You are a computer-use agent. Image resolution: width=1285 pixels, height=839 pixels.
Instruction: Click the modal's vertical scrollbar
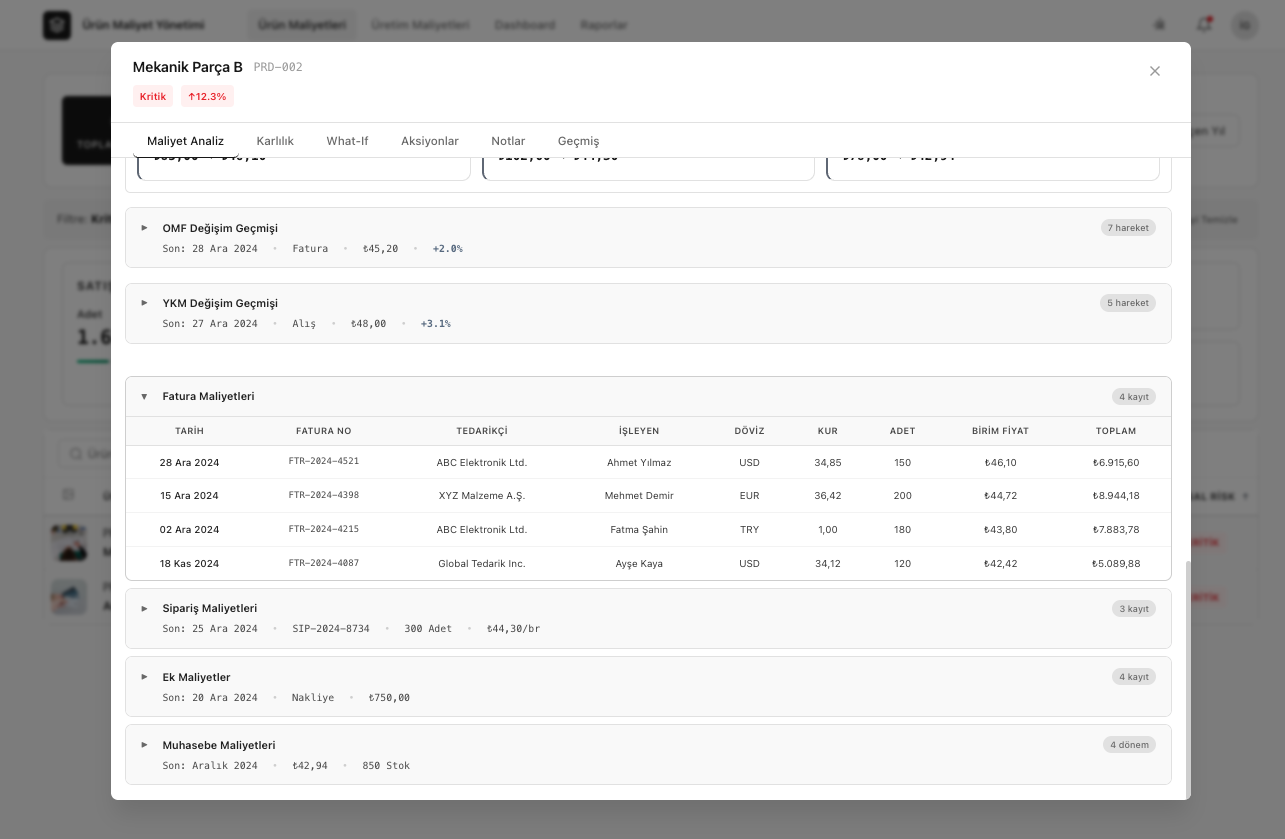tap(1187, 678)
